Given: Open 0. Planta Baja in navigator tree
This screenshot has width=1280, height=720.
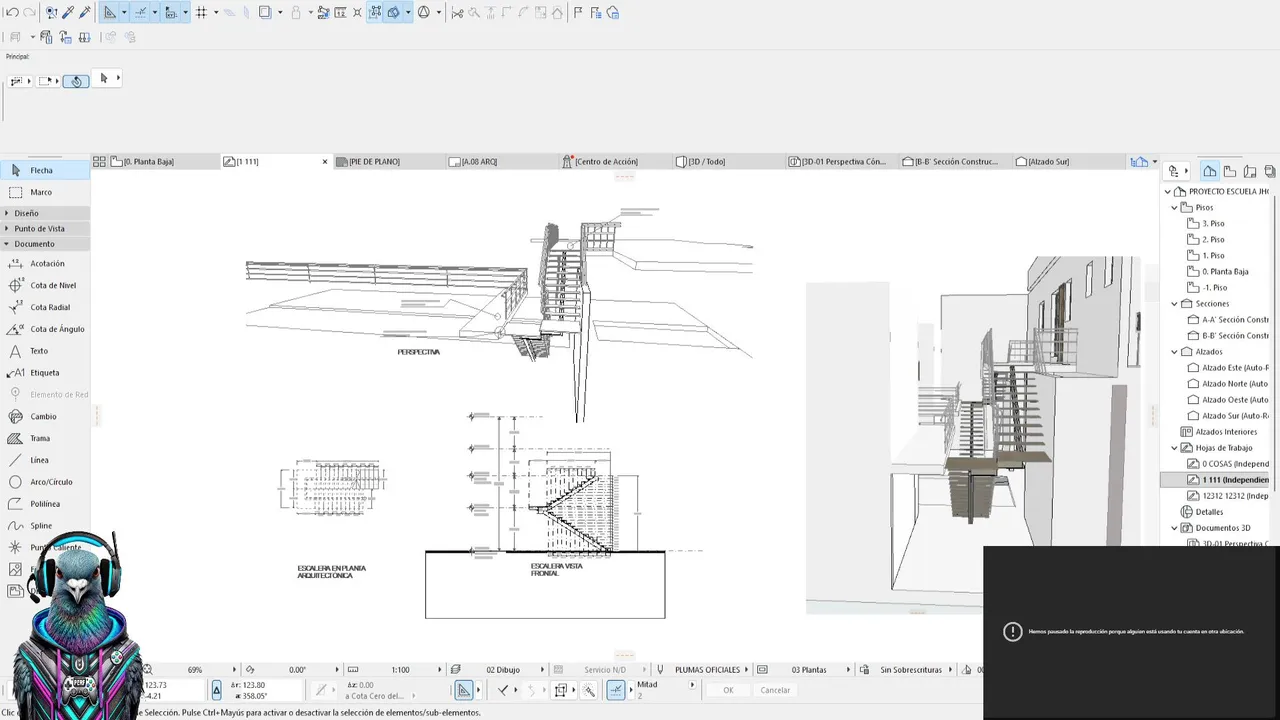Looking at the screenshot, I should (1226, 272).
